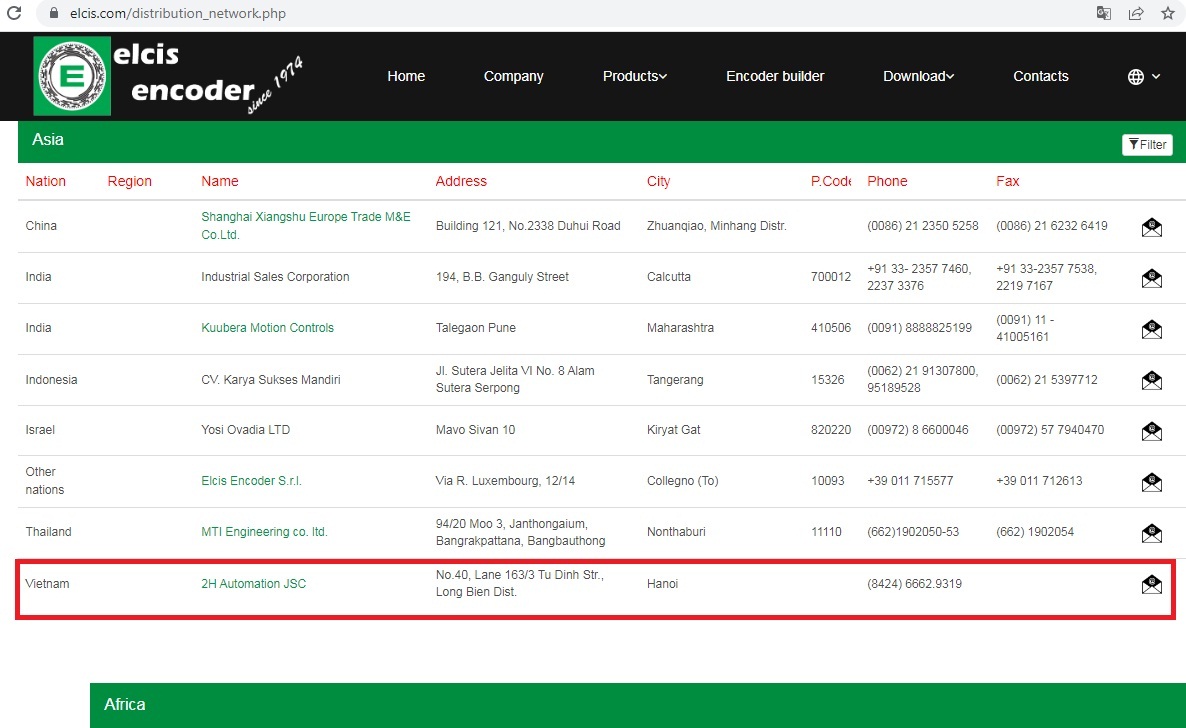Select Yosi Ovadia LTD name cell
Image resolution: width=1186 pixels, height=728 pixels.
(x=246, y=430)
